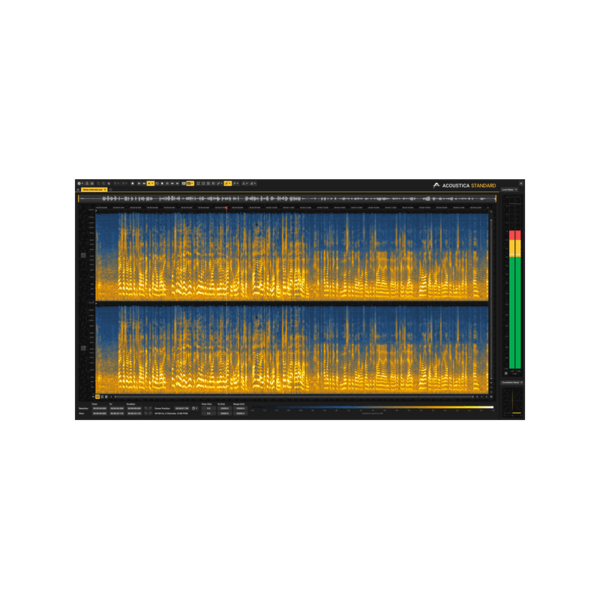Open the dropdown arrow next to Play button

(153, 184)
